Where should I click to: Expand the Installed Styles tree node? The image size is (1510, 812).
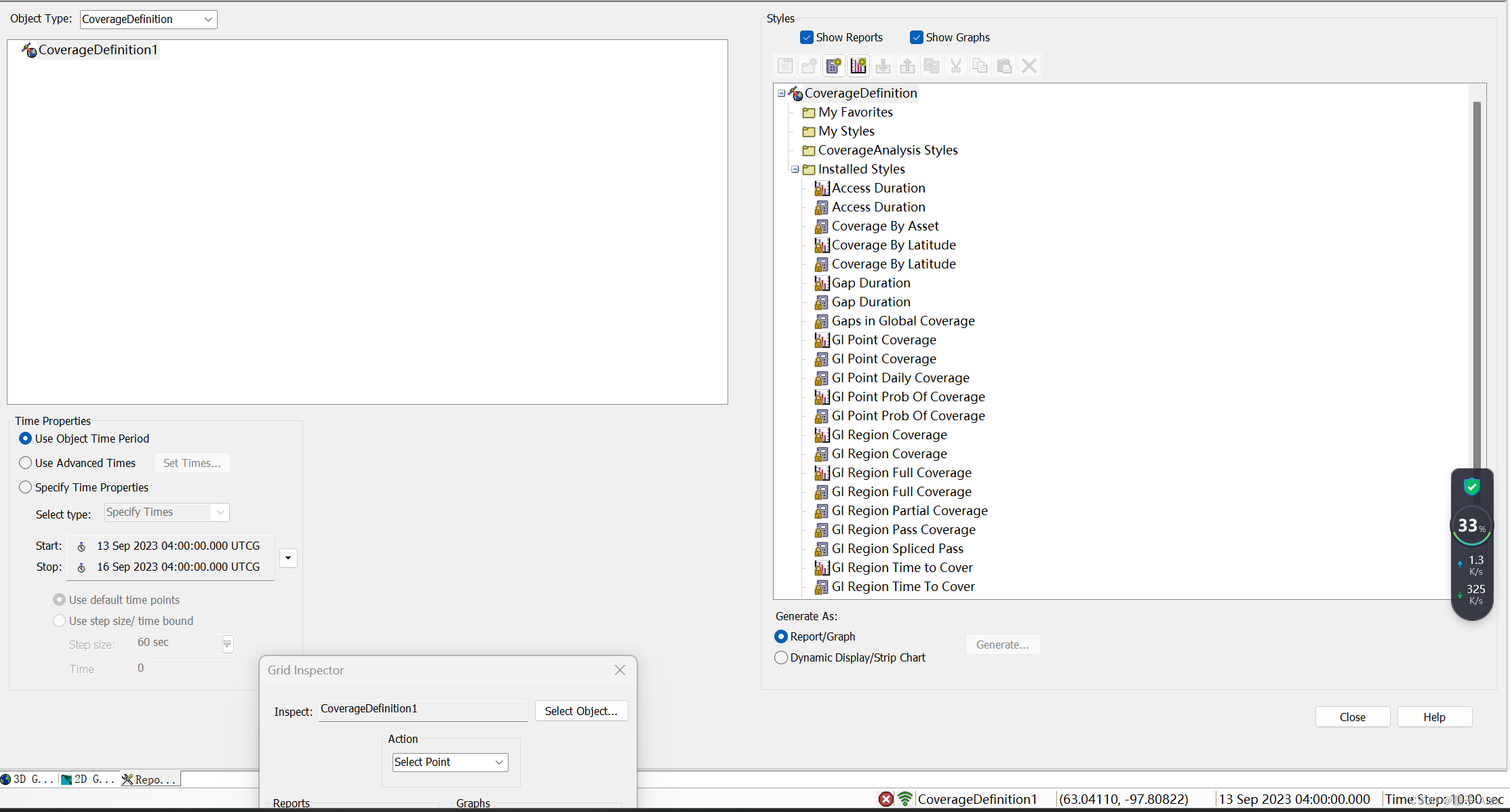tap(794, 168)
